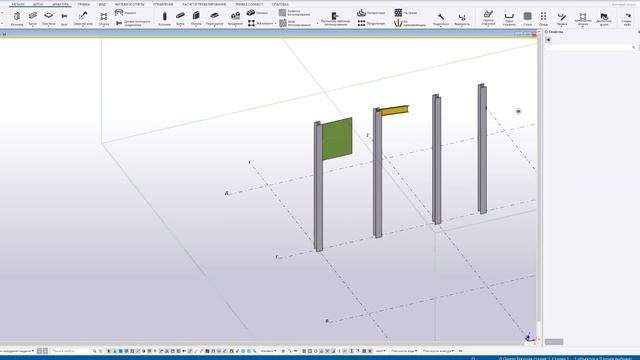Click the rebar by face grid icon
Screen dimensions: 640x360
pos(398,13)
